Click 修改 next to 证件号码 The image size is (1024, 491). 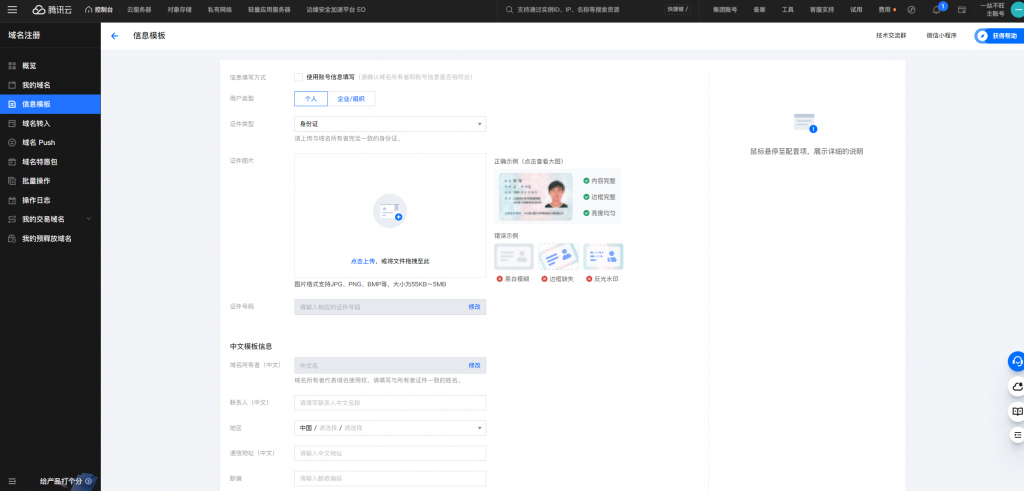474,307
